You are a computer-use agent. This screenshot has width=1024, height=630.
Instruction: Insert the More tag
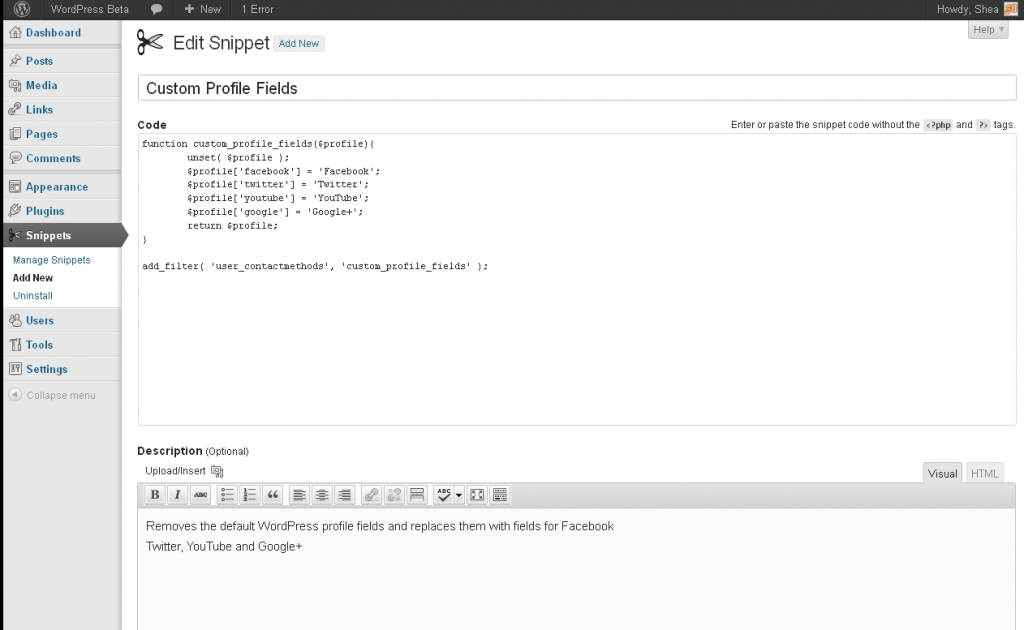418,495
